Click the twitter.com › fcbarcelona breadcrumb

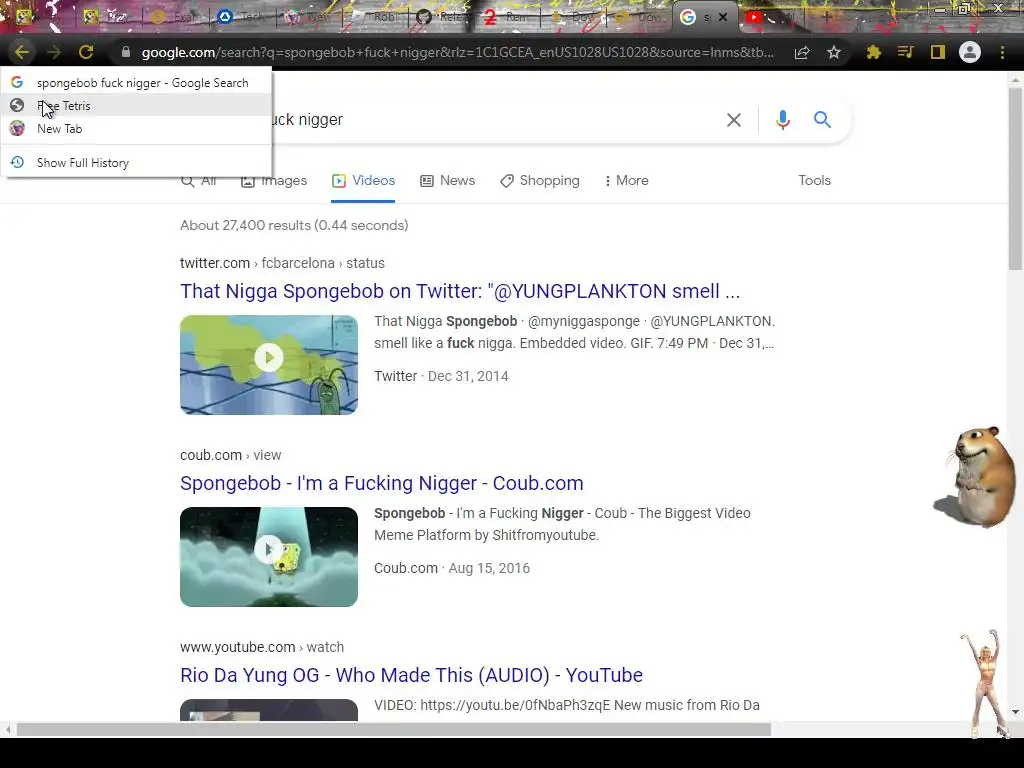(x=282, y=263)
